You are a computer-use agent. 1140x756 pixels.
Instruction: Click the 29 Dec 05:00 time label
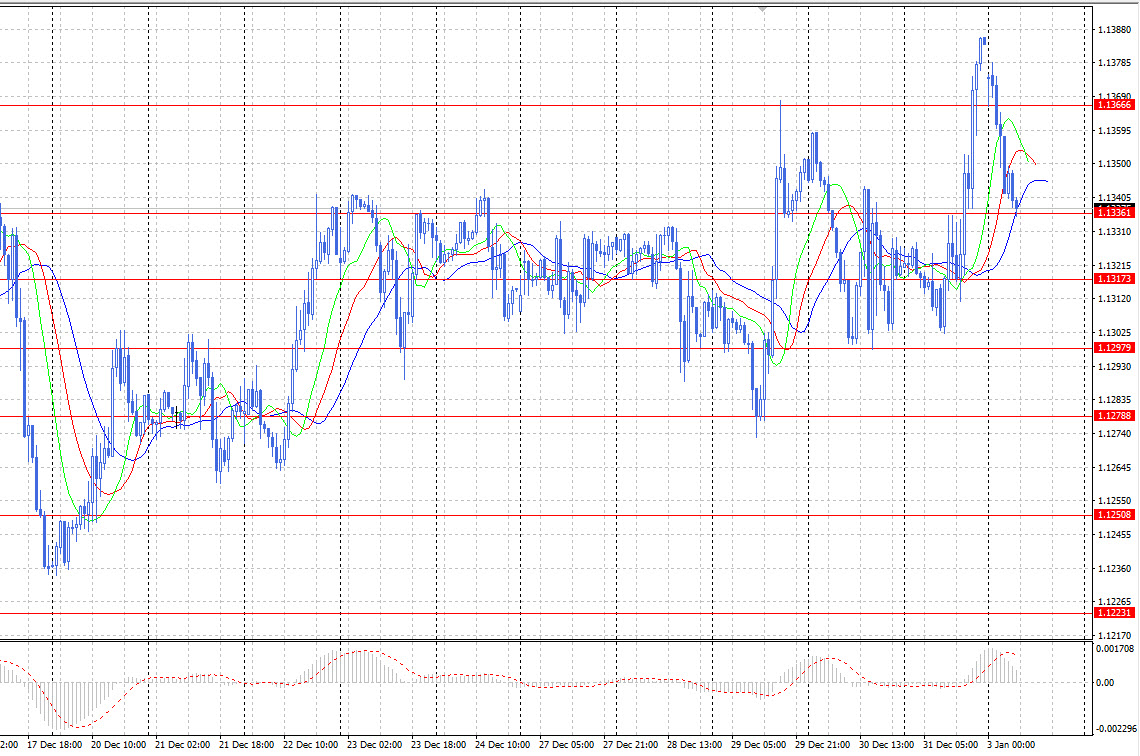coord(758,745)
